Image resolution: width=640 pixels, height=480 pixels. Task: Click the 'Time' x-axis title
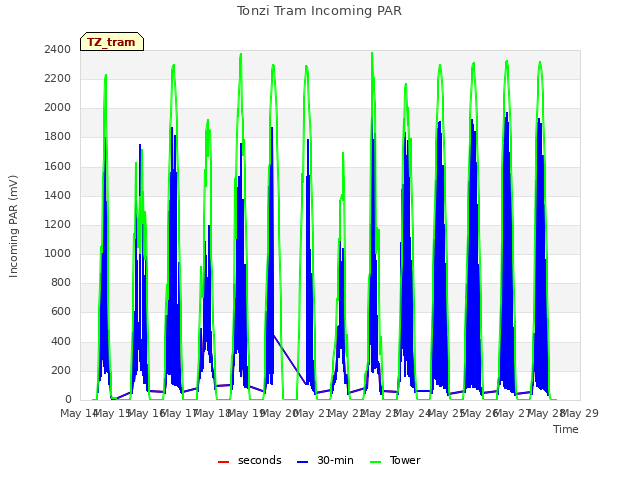click(x=566, y=429)
